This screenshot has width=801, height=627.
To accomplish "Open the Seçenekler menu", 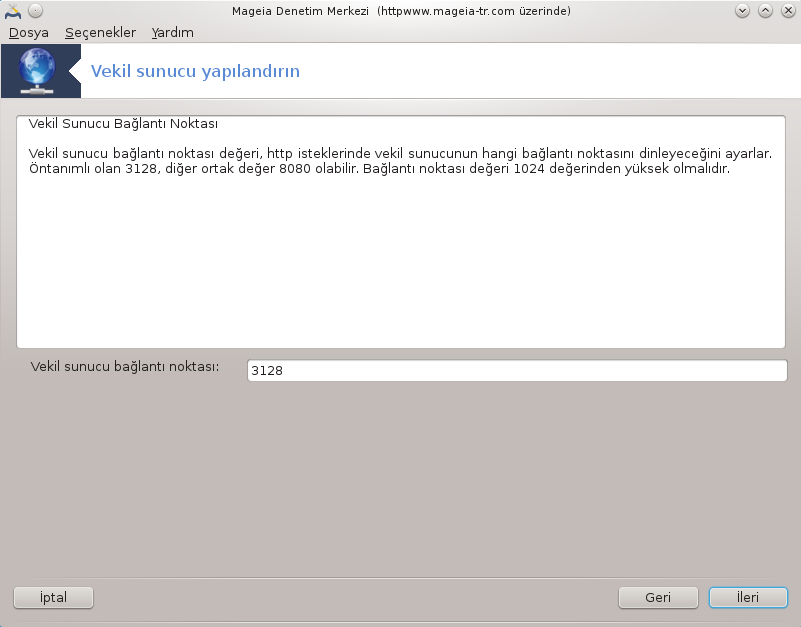I will [100, 33].
